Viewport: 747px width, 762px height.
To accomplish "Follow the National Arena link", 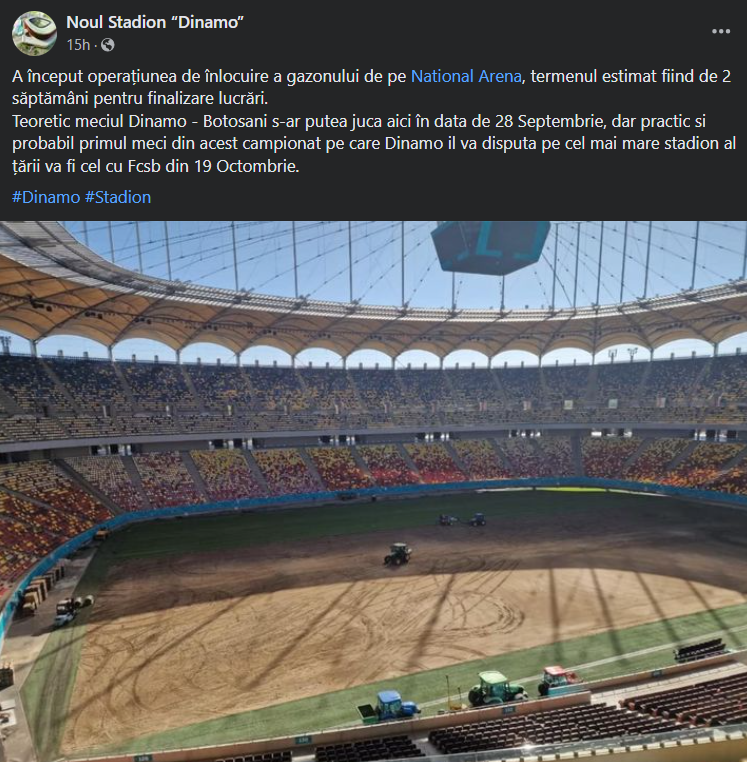I will click(x=466, y=76).
